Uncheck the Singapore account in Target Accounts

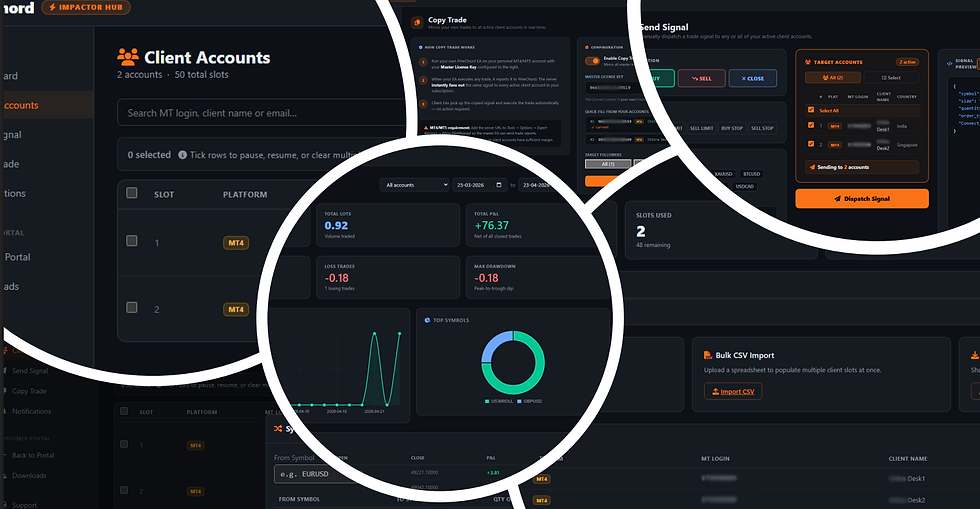pos(811,143)
